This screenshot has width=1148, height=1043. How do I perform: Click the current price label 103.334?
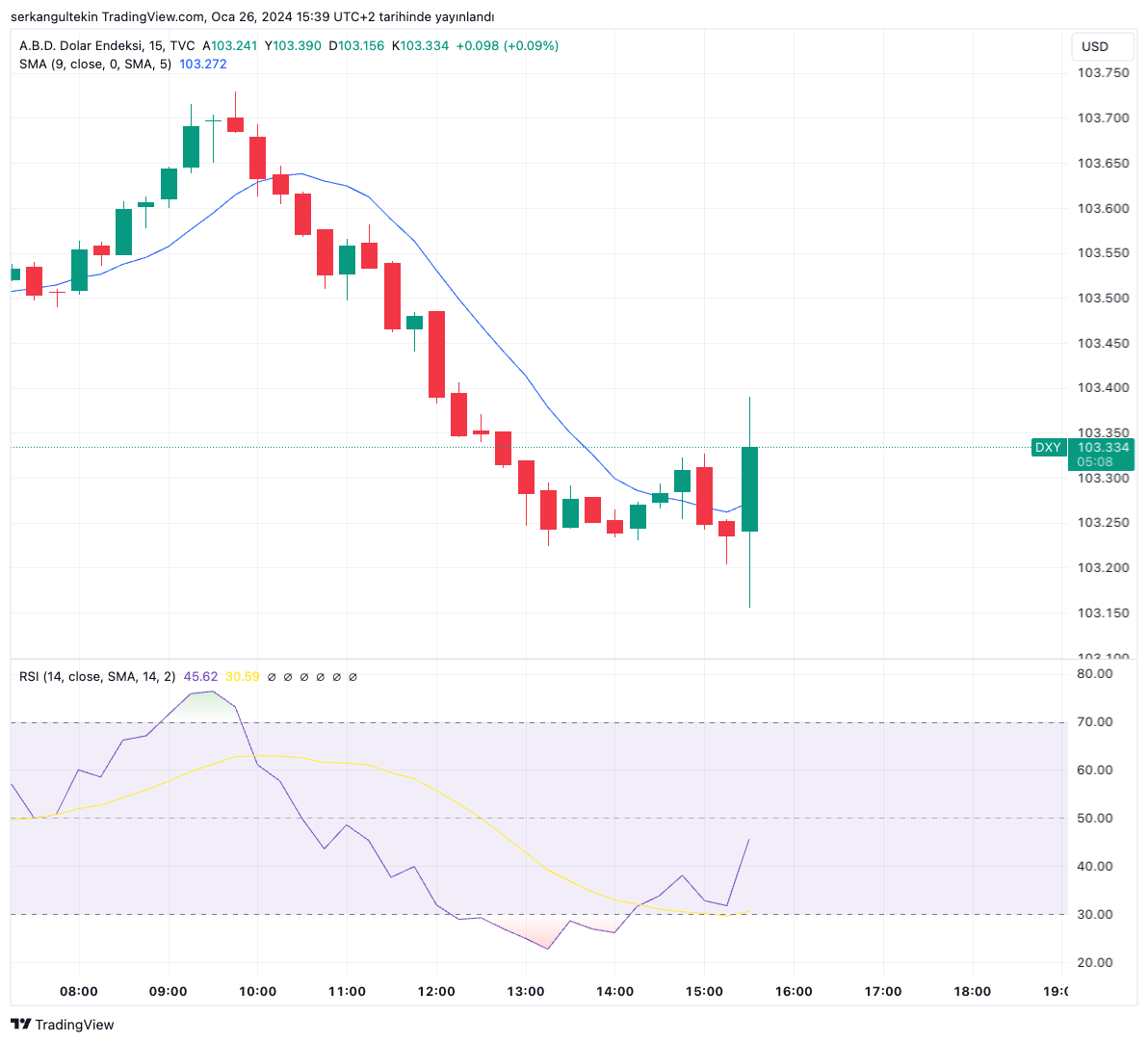1103,447
